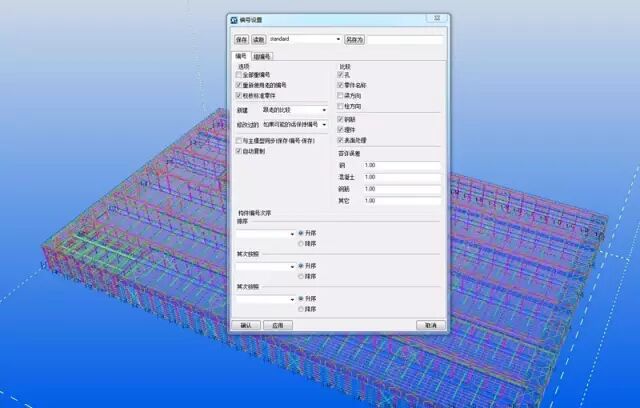Click the 取消 button

pos(431,325)
